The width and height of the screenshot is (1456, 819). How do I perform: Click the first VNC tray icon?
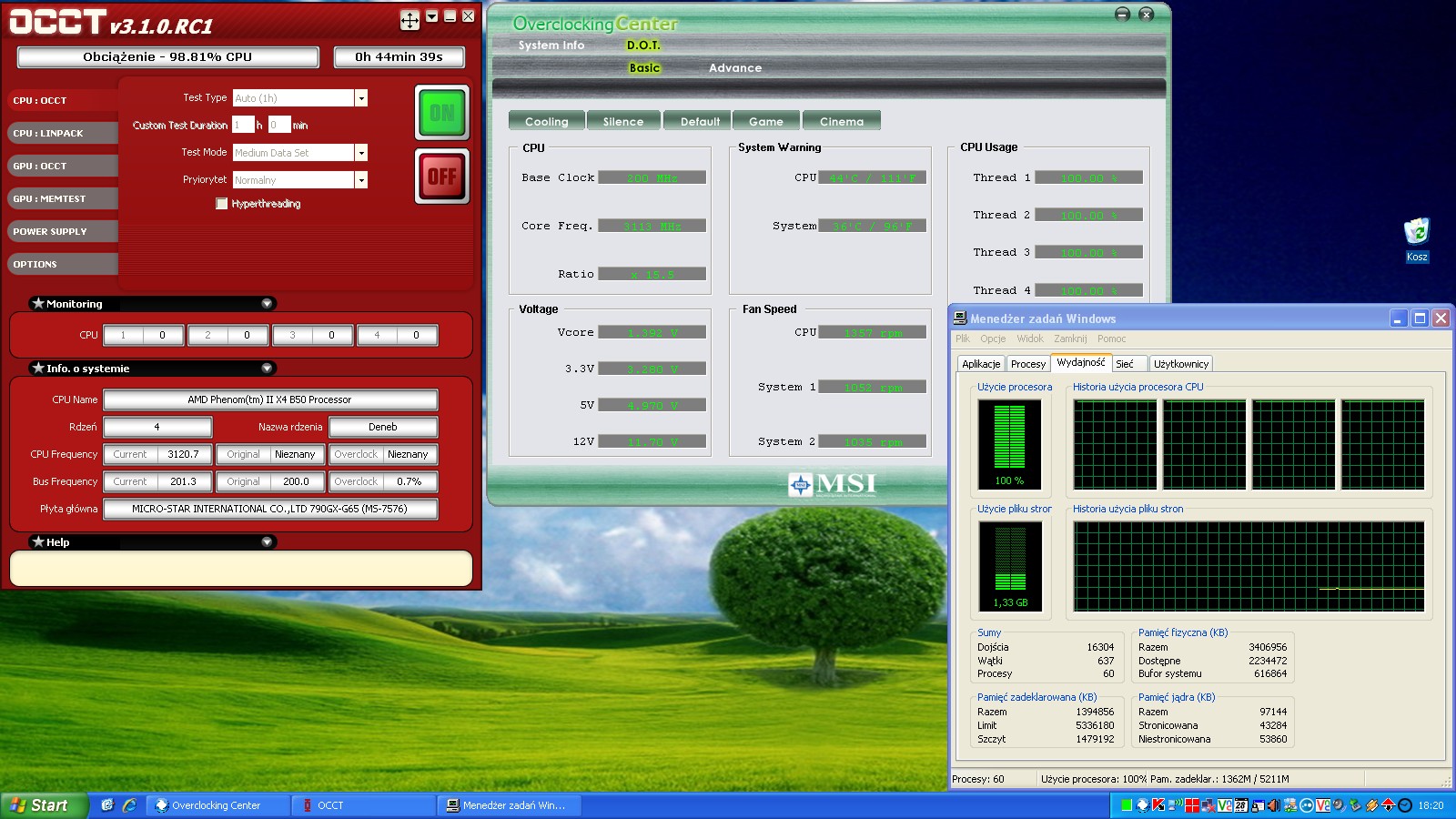1225,805
